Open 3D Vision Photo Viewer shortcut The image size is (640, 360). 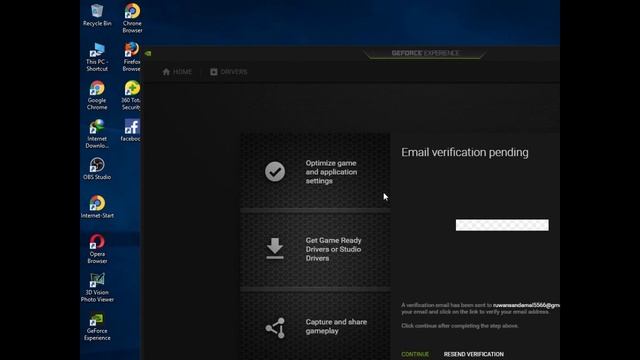(97, 287)
